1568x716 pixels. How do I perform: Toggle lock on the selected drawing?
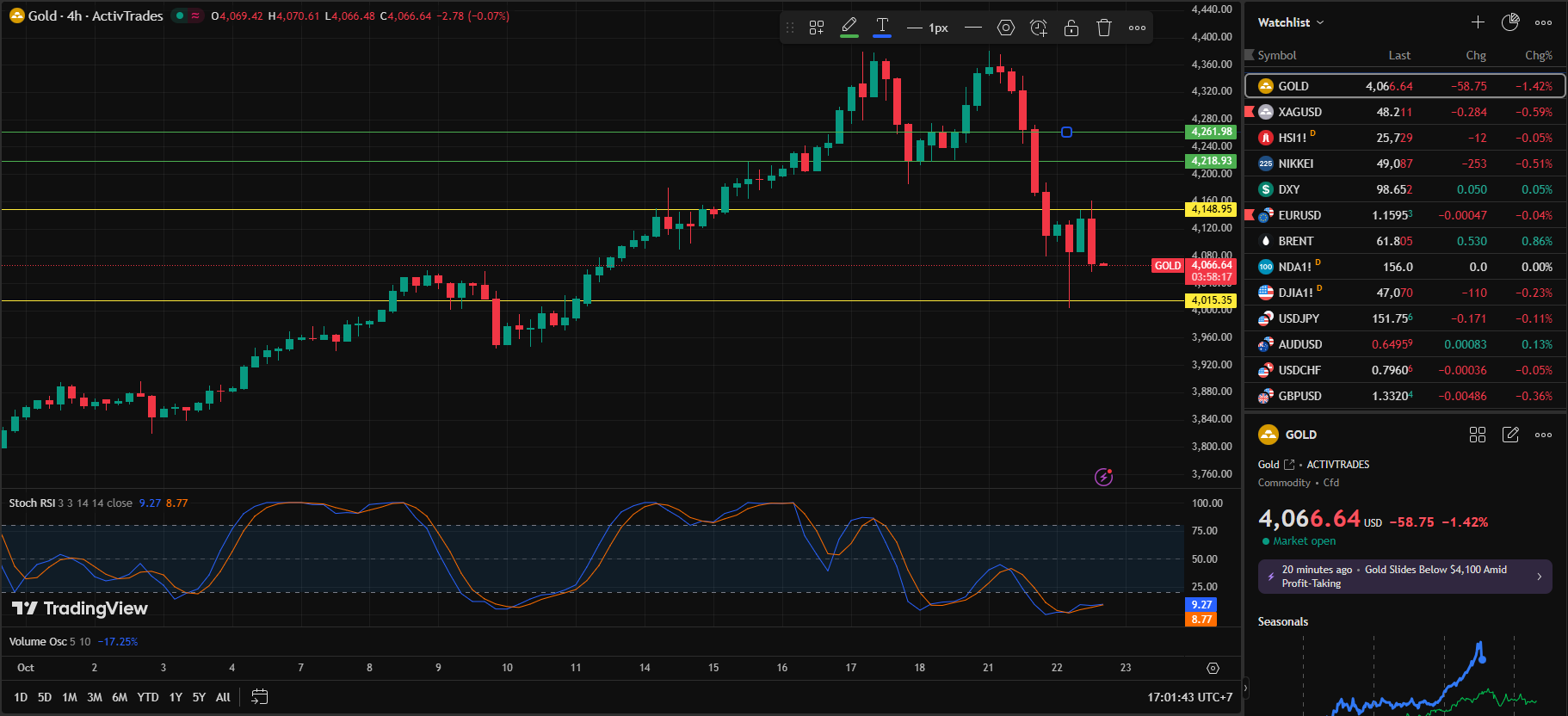(1071, 28)
